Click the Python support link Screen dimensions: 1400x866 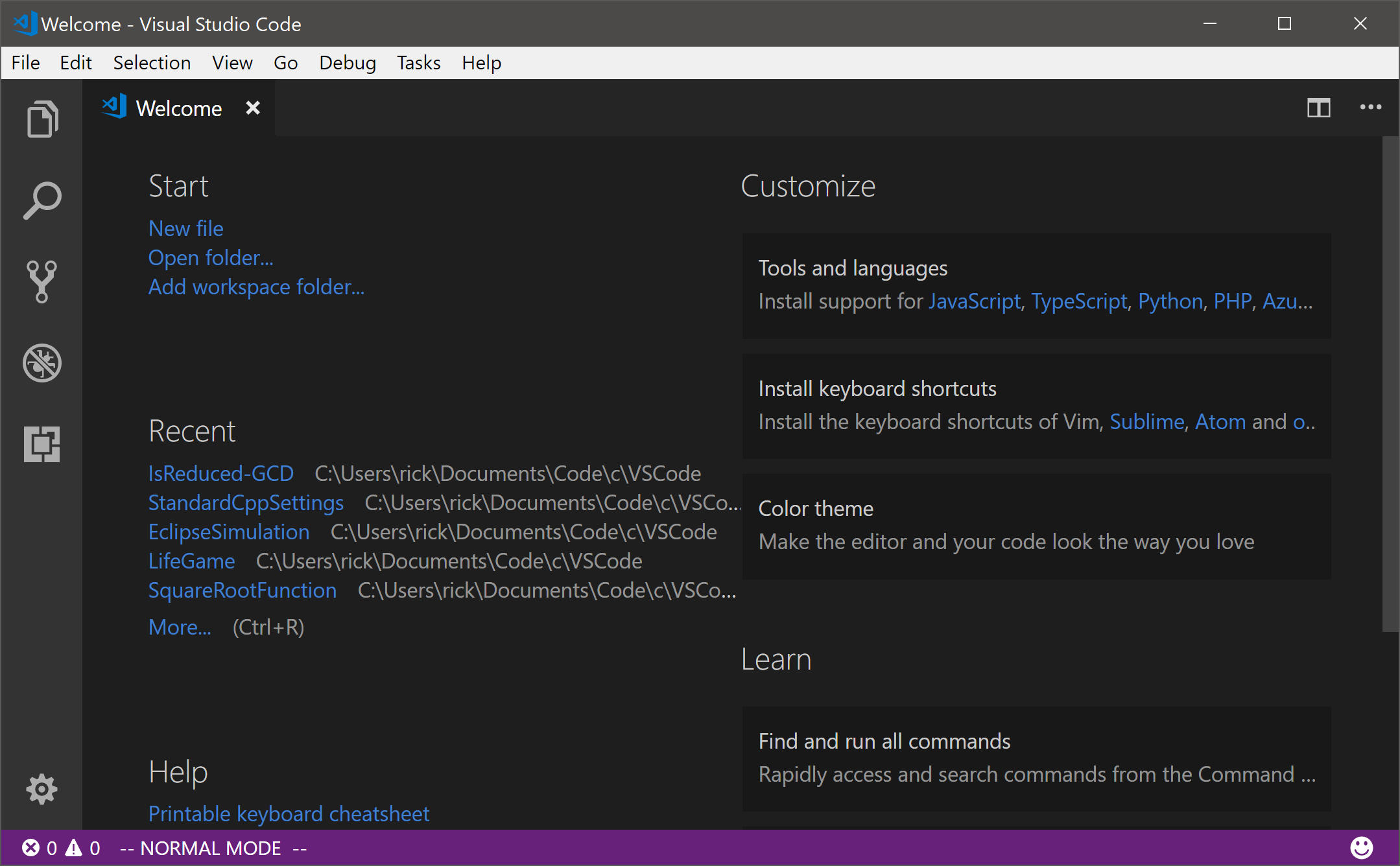pos(1170,301)
